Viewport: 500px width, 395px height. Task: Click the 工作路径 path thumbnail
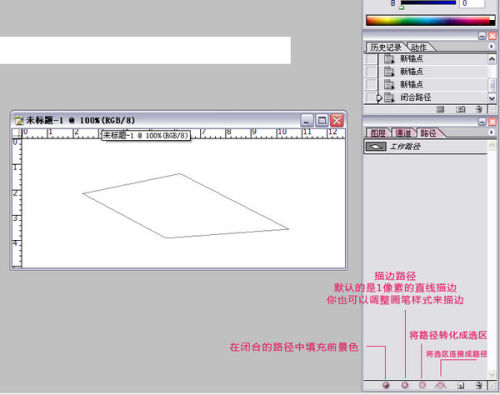(376, 147)
